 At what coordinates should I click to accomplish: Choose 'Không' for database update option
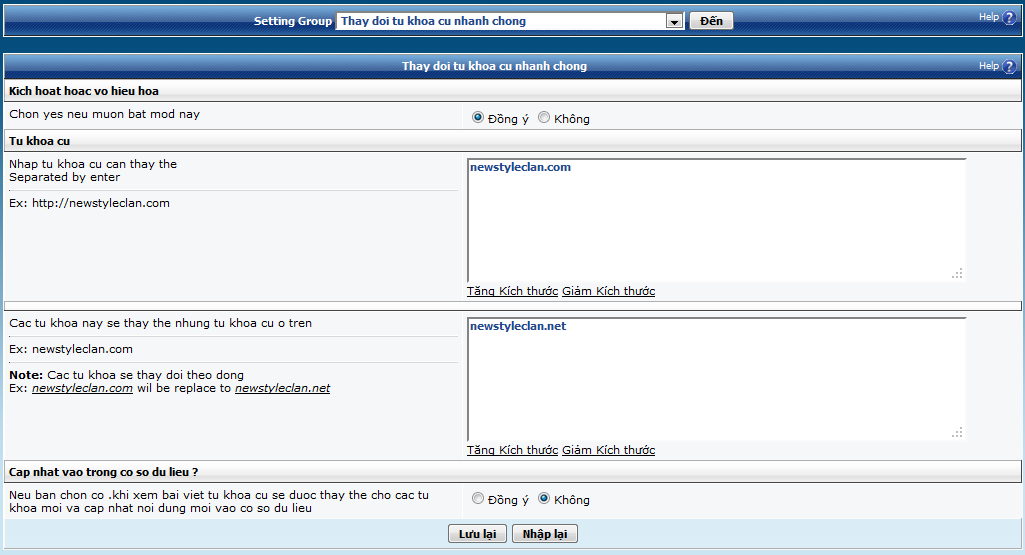coord(544,499)
